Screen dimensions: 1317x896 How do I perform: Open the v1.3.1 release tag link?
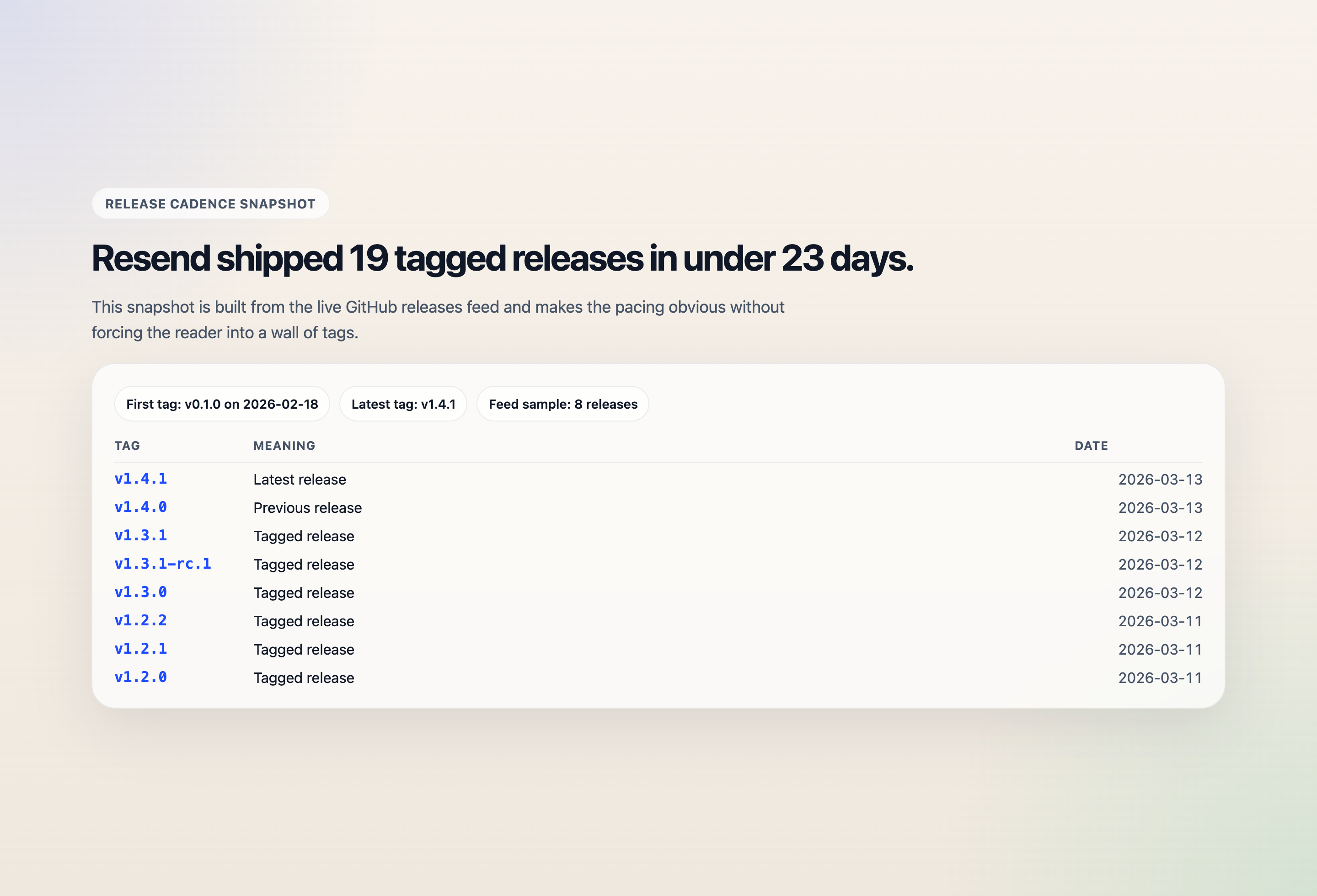coord(140,535)
